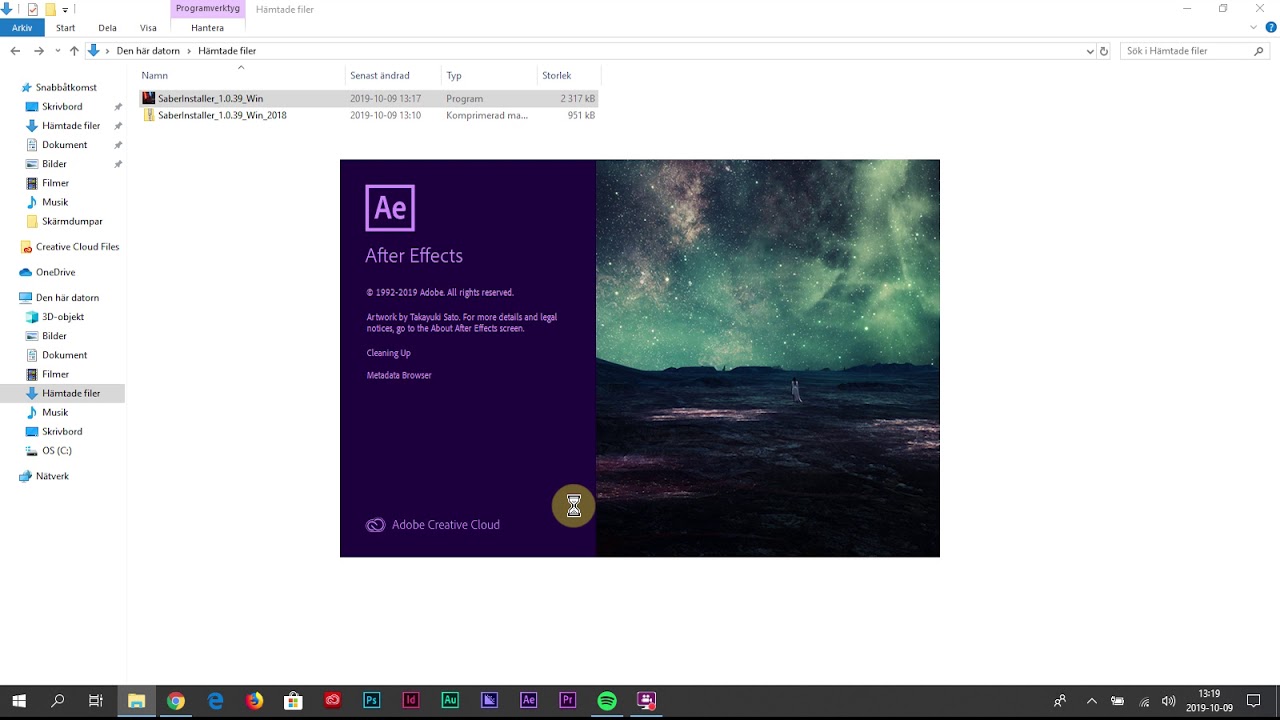Launch Photoshop from the taskbar
This screenshot has width=1280, height=720.
pyautogui.click(x=371, y=701)
